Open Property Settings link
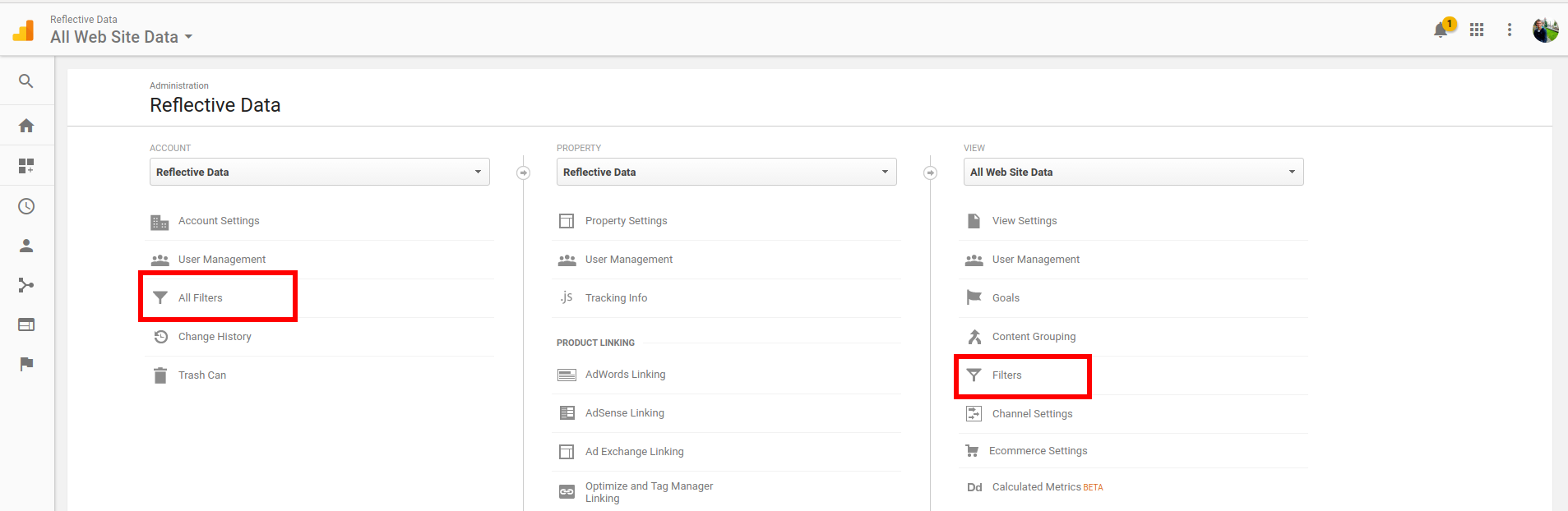 click(627, 221)
